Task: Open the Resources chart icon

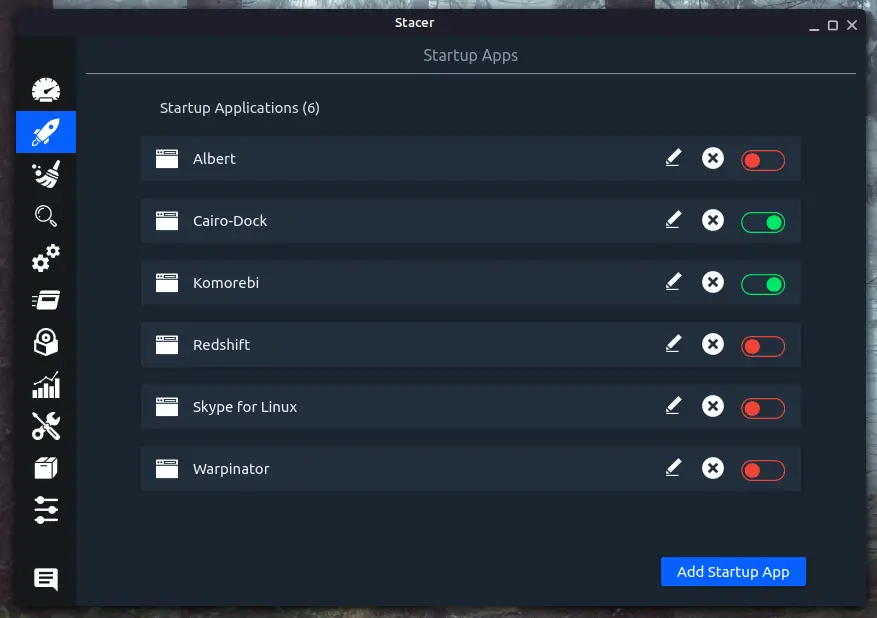Action: point(46,385)
